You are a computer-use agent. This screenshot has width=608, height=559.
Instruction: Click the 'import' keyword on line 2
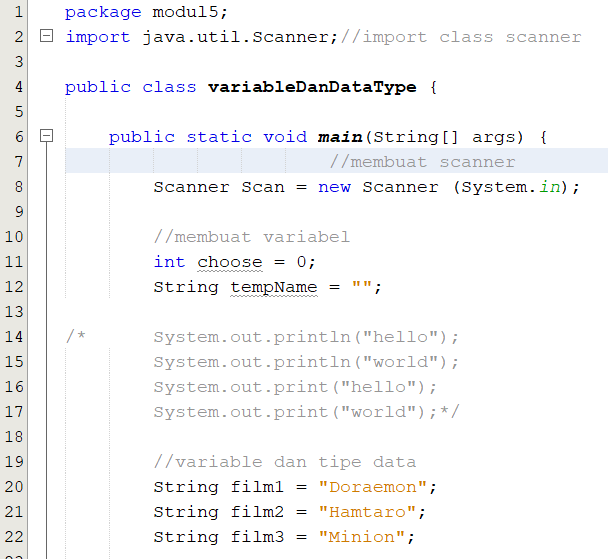[x=98, y=38]
